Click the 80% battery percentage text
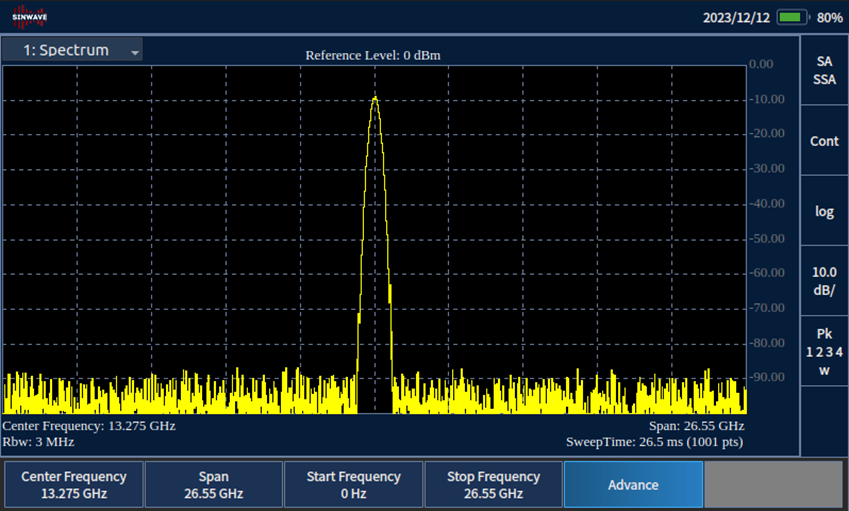The width and height of the screenshot is (849, 511). pyautogui.click(x=829, y=18)
